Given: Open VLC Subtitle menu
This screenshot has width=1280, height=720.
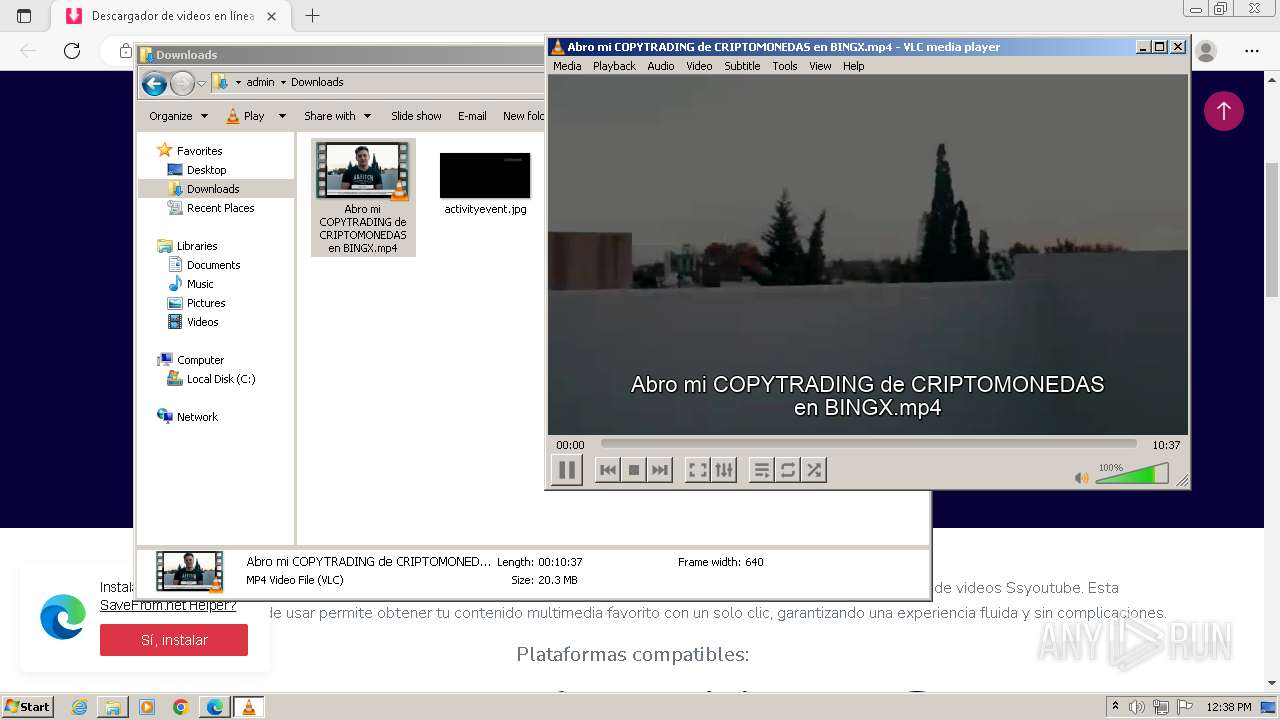Looking at the screenshot, I should coord(742,66).
